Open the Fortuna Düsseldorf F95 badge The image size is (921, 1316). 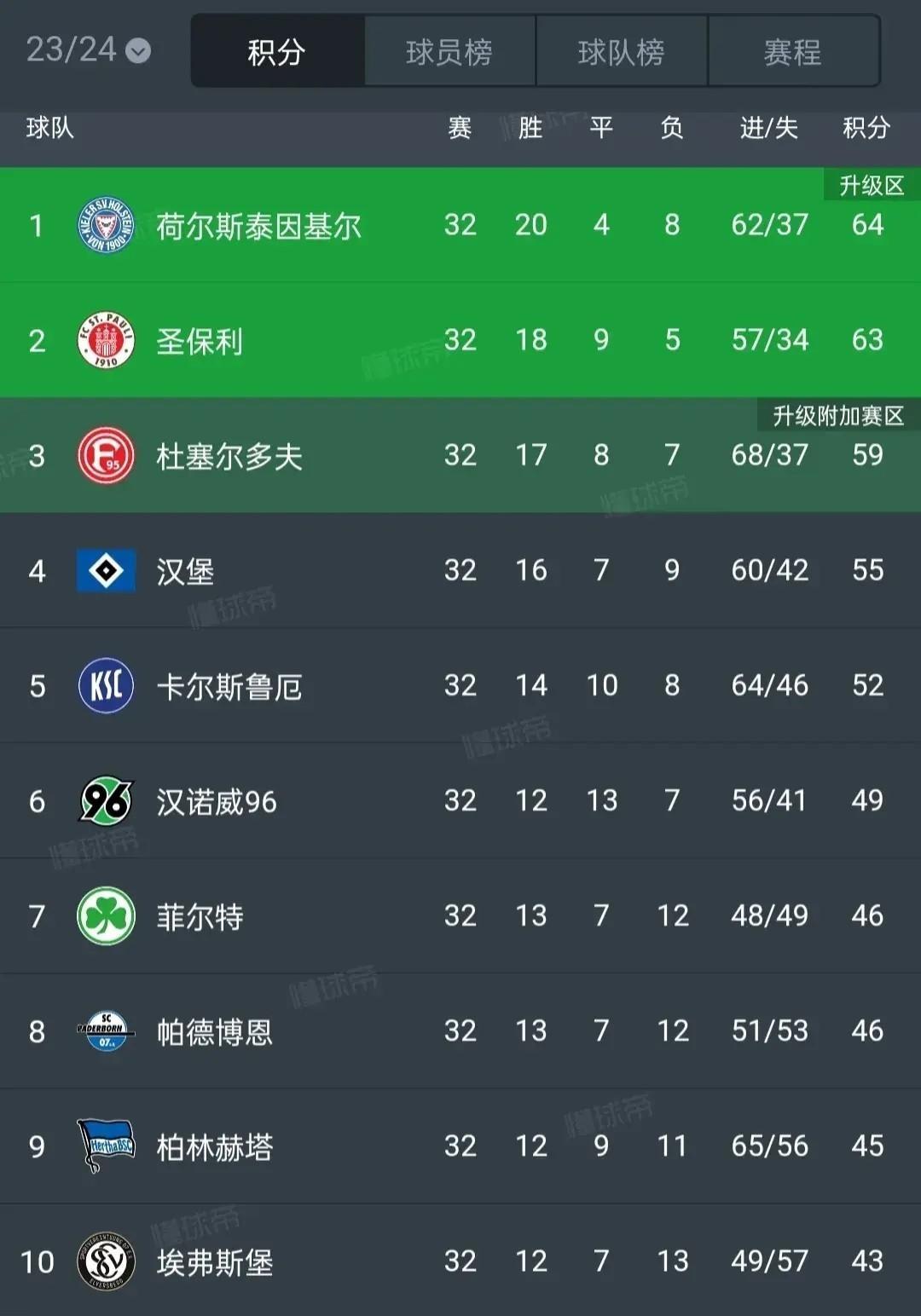(x=106, y=456)
